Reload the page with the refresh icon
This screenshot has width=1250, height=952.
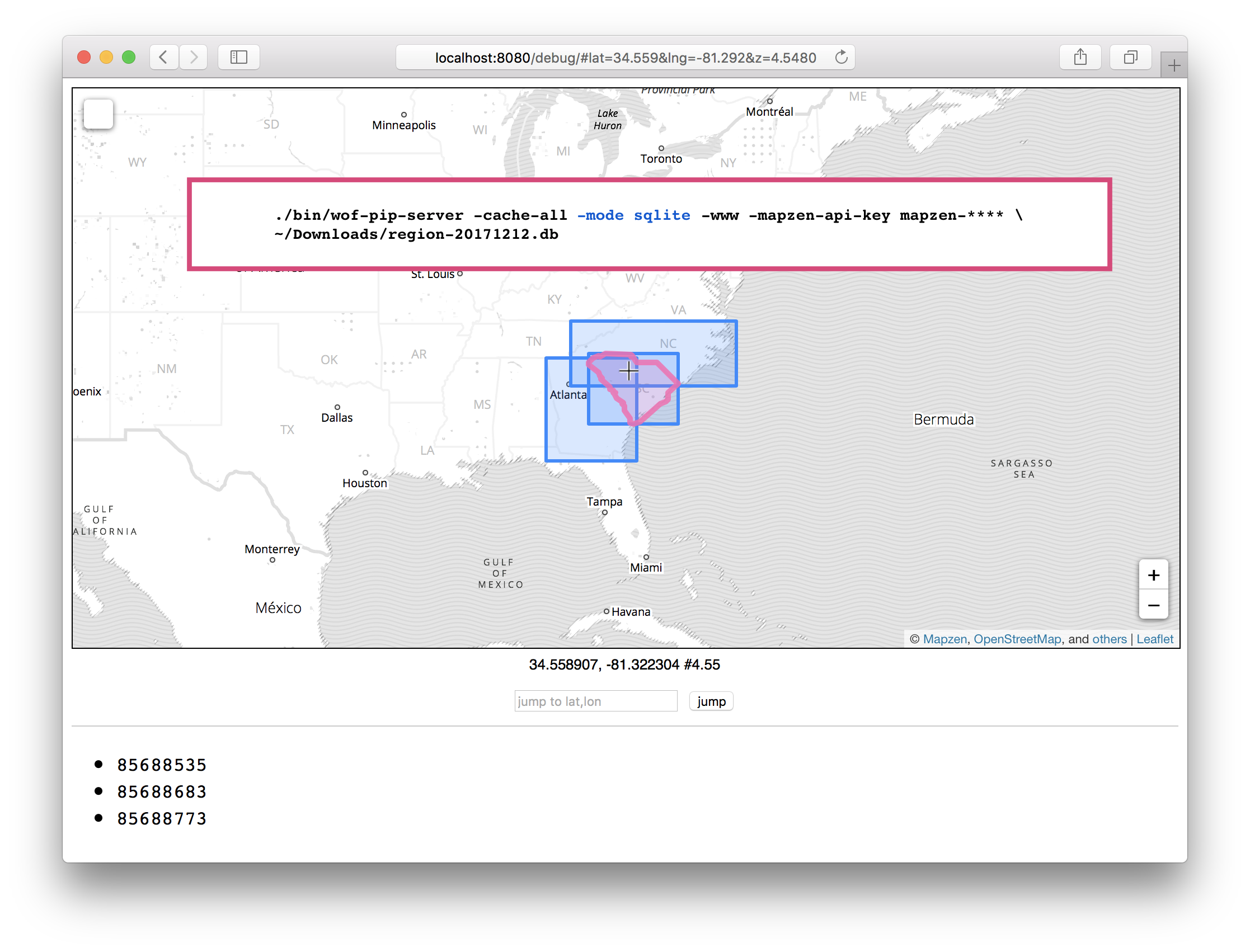coord(842,57)
